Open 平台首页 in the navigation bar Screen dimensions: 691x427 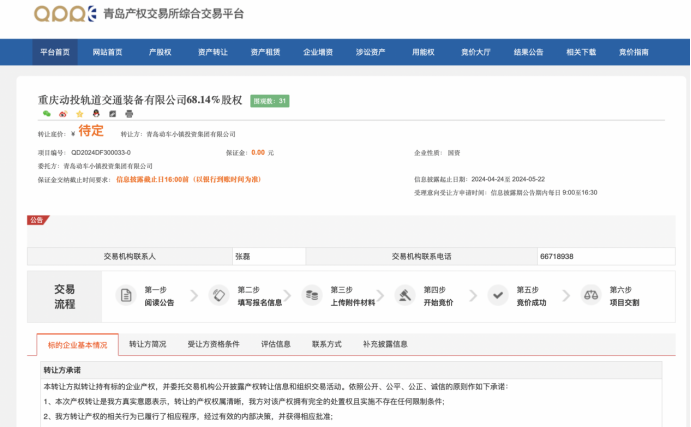(x=55, y=52)
